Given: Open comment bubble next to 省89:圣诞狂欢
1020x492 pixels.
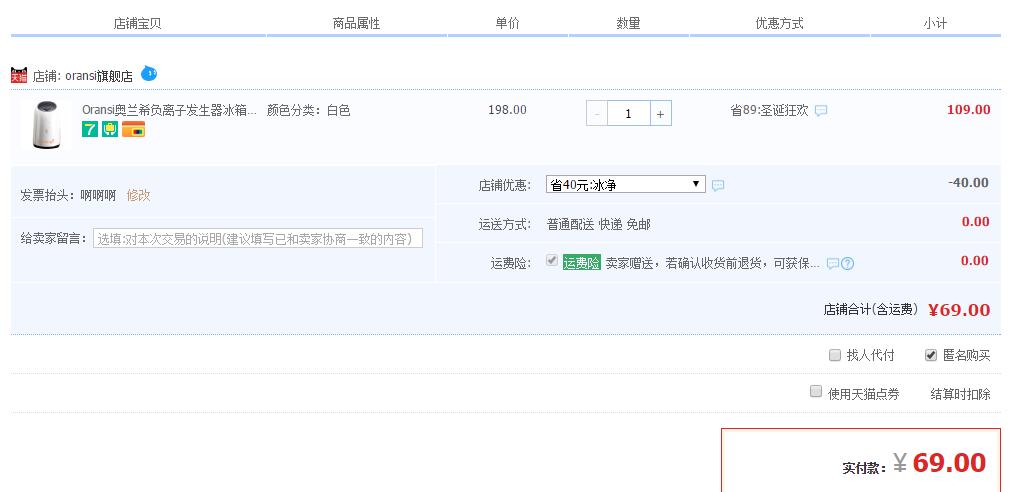Looking at the screenshot, I should click(x=821, y=111).
